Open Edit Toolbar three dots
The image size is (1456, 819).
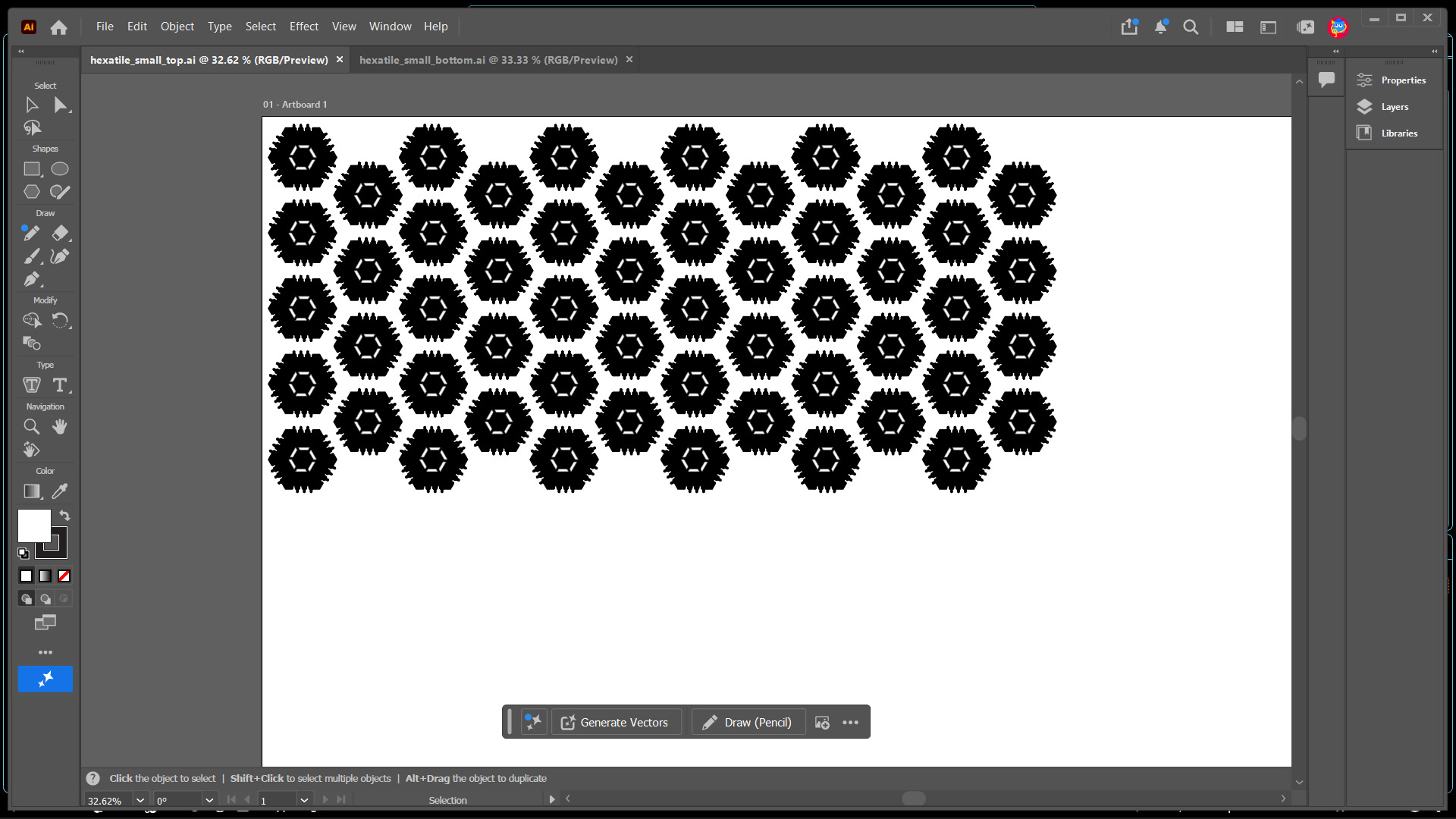(x=45, y=652)
